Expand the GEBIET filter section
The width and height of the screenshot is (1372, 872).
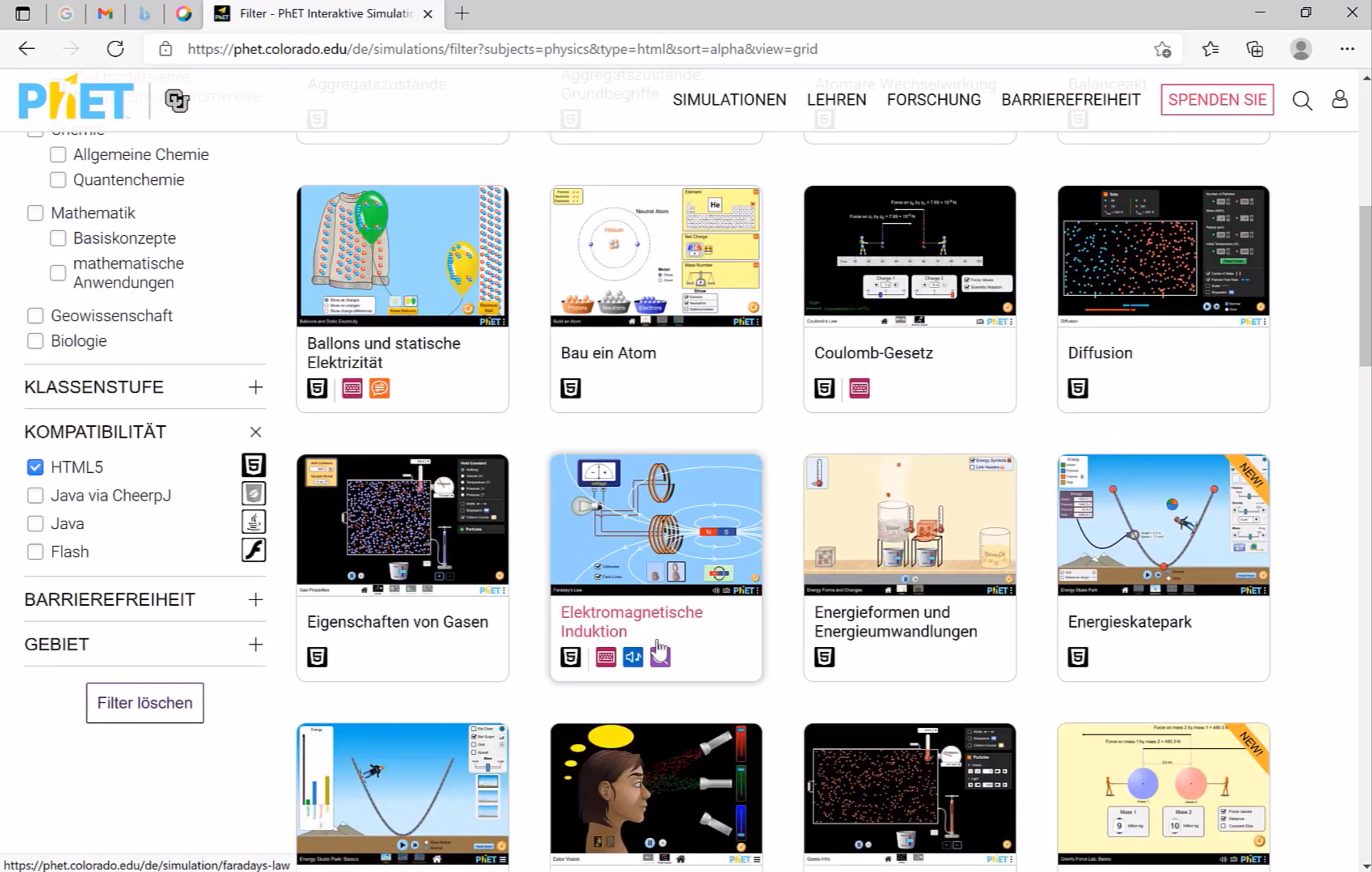(255, 645)
